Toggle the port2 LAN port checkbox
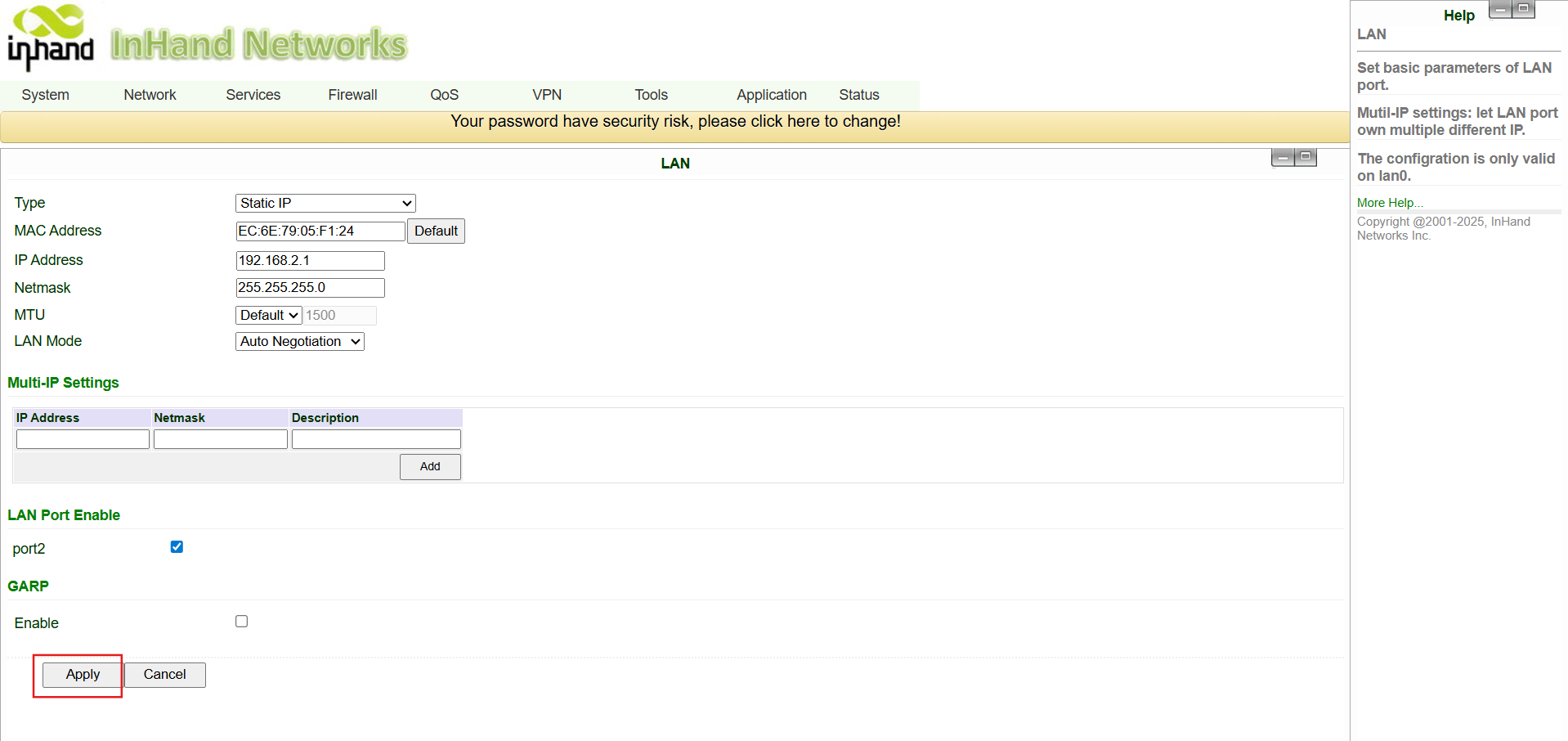The image size is (1568, 741). coord(177,547)
